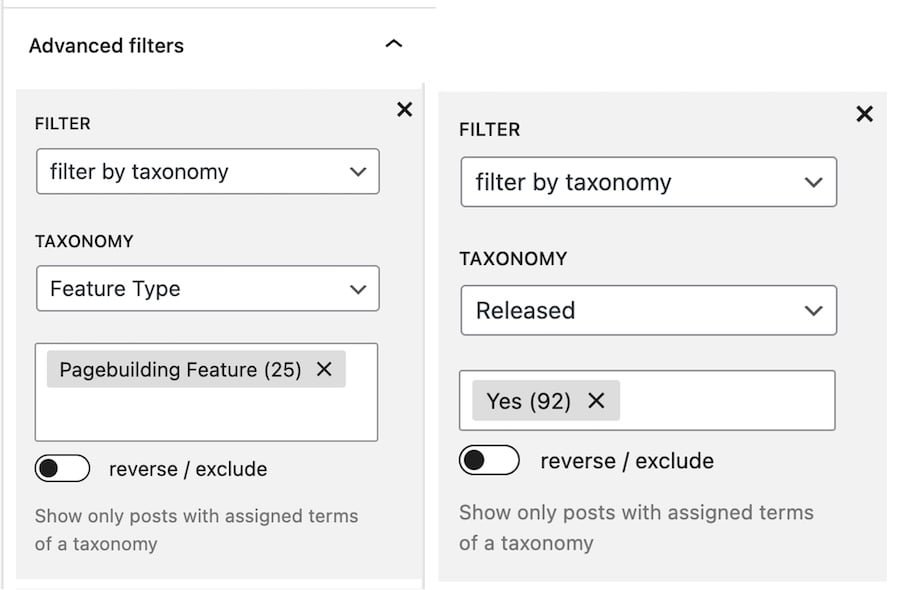Click the X on the Yes term chip

(597, 400)
